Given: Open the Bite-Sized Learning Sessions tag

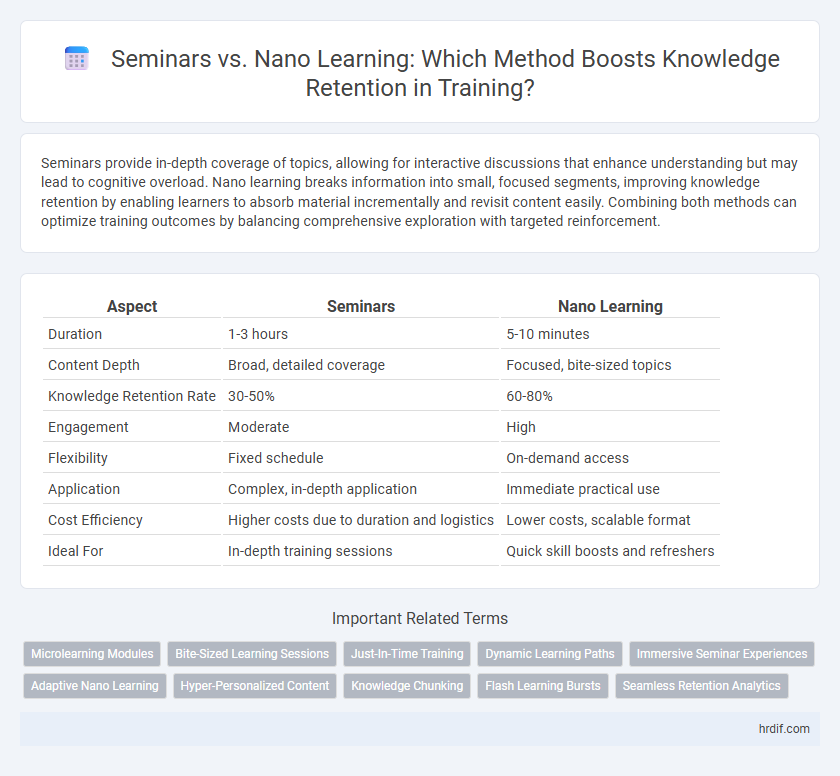Looking at the screenshot, I should tap(252, 654).
